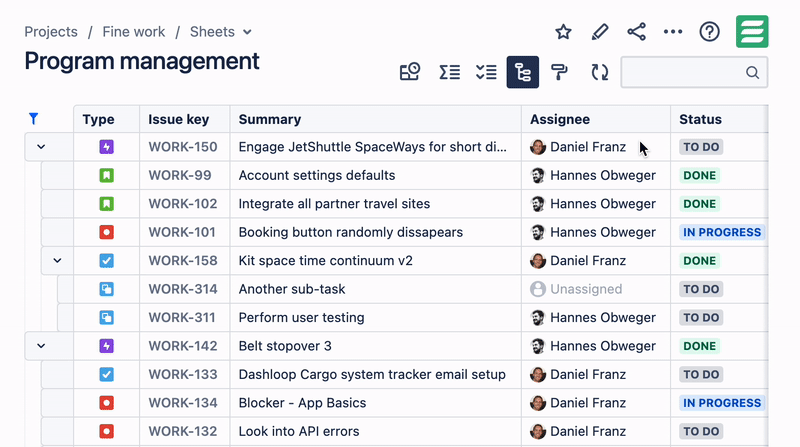Go to Projects breadcrumb link
This screenshot has width=800, height=447.
(x=51, y=32)
